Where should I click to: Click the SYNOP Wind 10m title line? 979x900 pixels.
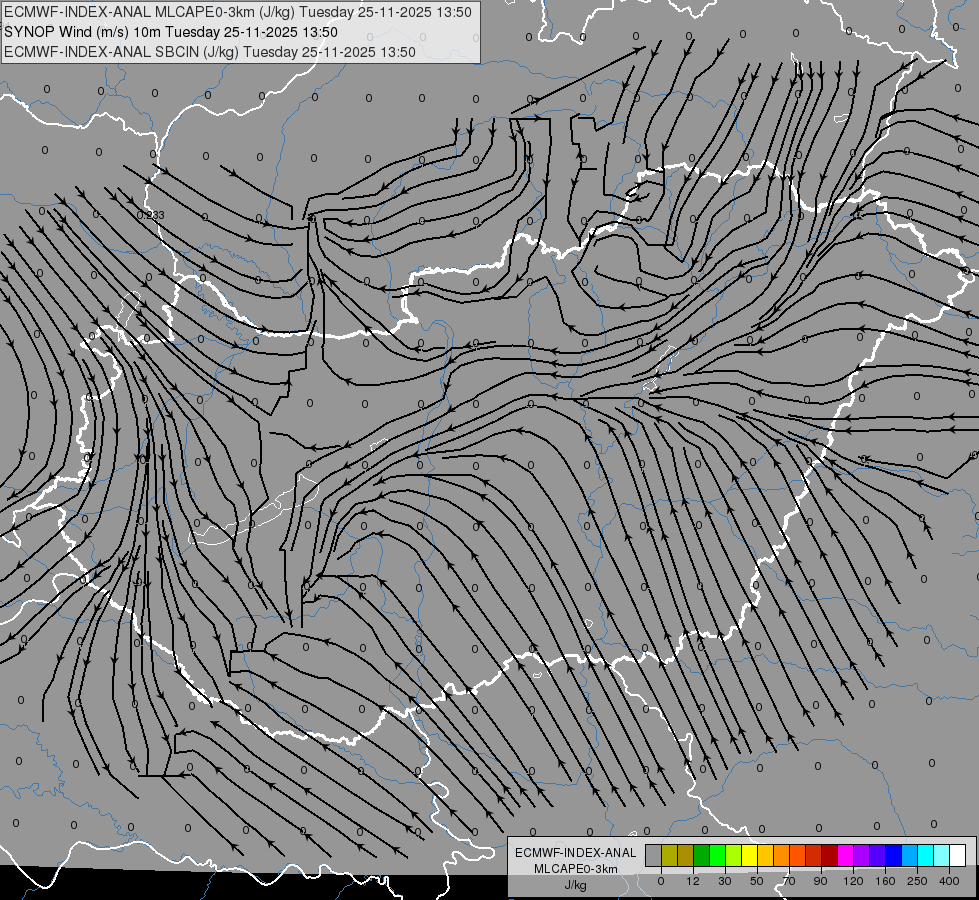point(171,32)
